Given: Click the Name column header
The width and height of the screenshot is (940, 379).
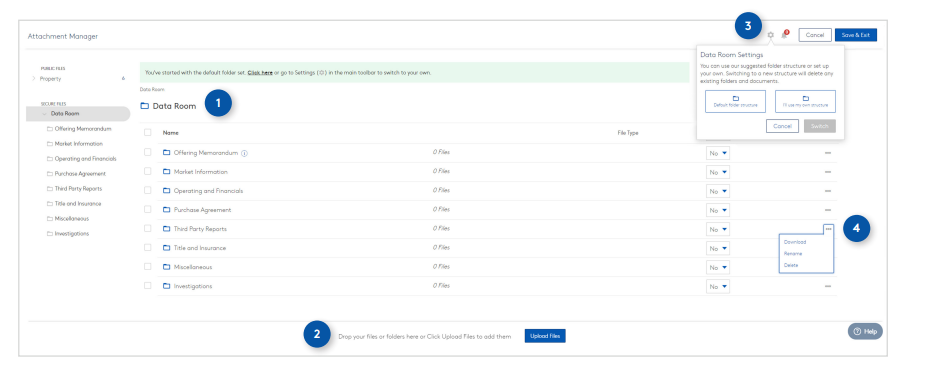Looking at the screenshot, I should 171,133.
